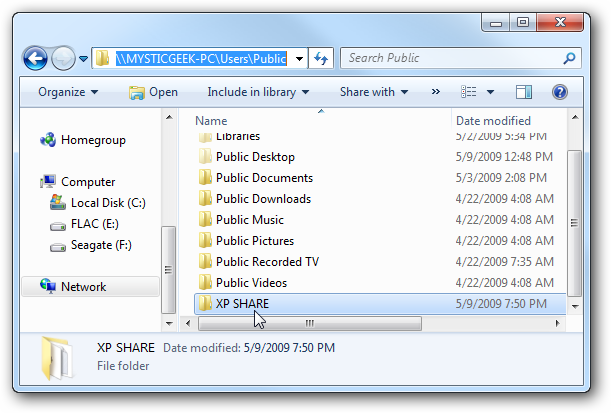This screenshot has height=413, width=611.
Task: Click the Back navigation arrow
Action: click(x=35, y=58)
